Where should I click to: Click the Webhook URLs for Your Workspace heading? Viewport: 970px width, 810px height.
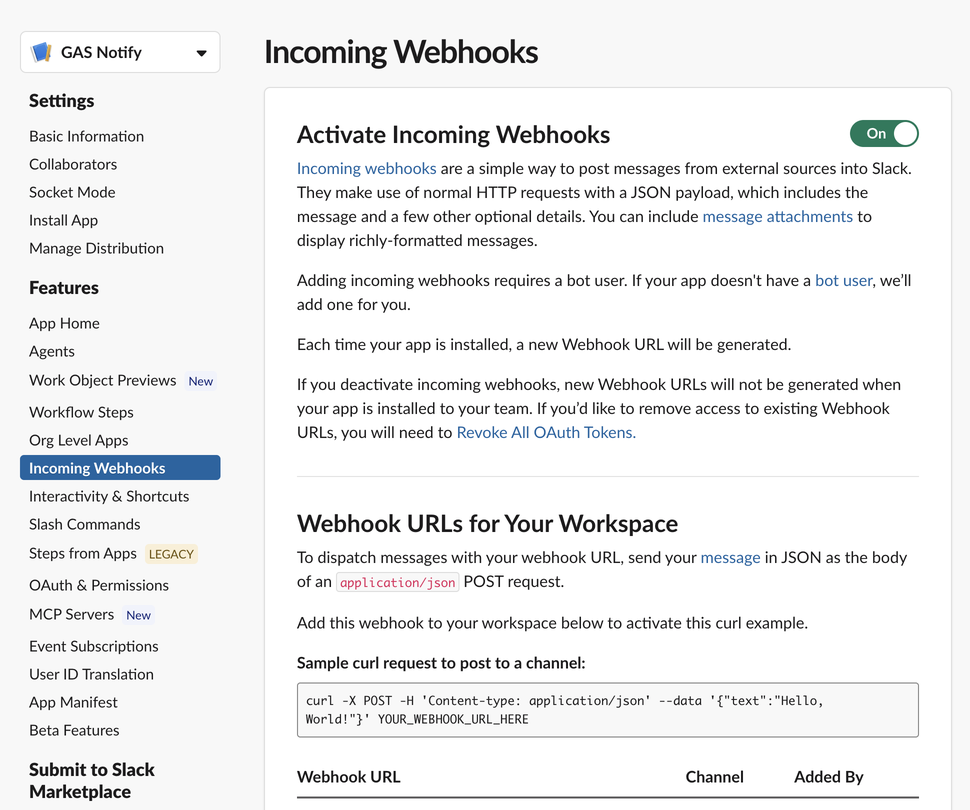tap(487, 523)
